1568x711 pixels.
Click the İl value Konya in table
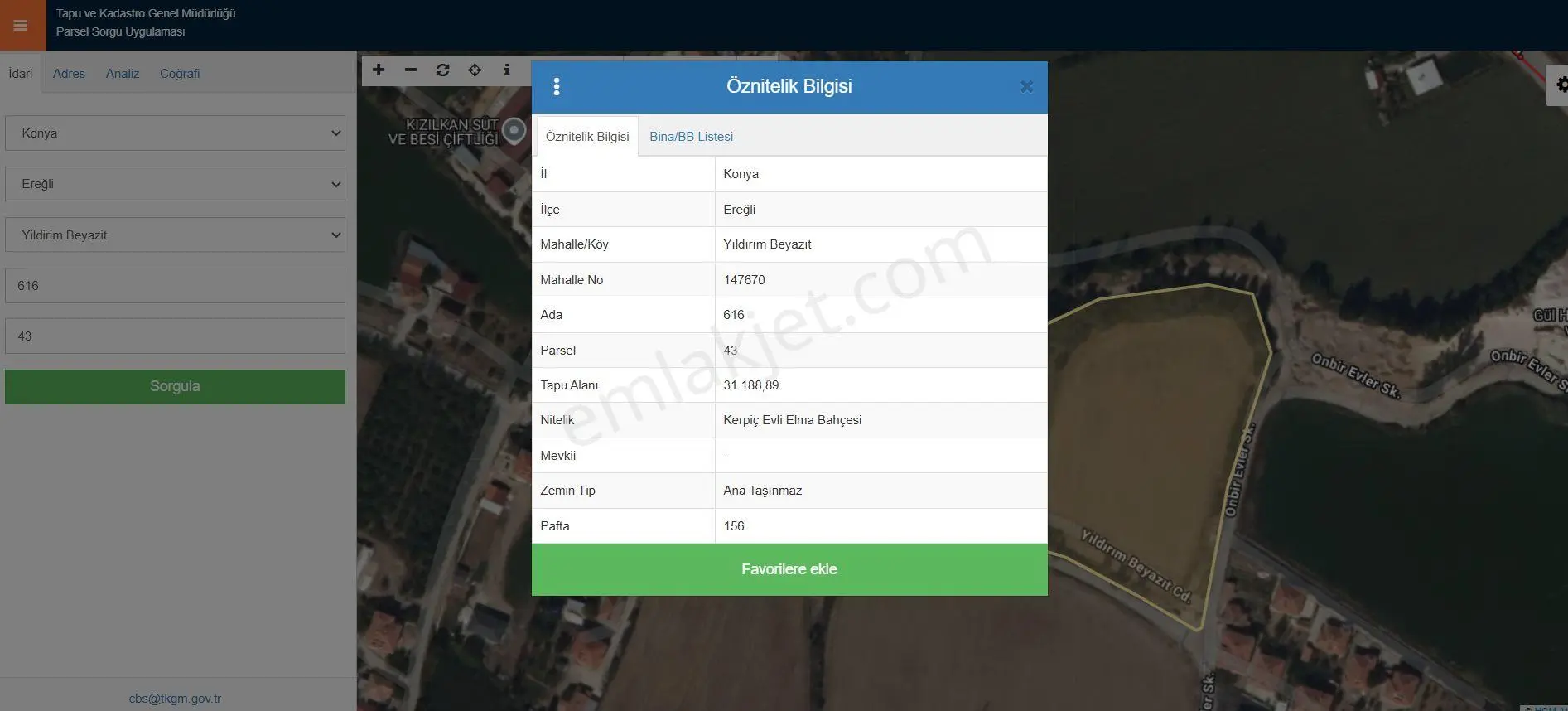(x=741, y=174)
